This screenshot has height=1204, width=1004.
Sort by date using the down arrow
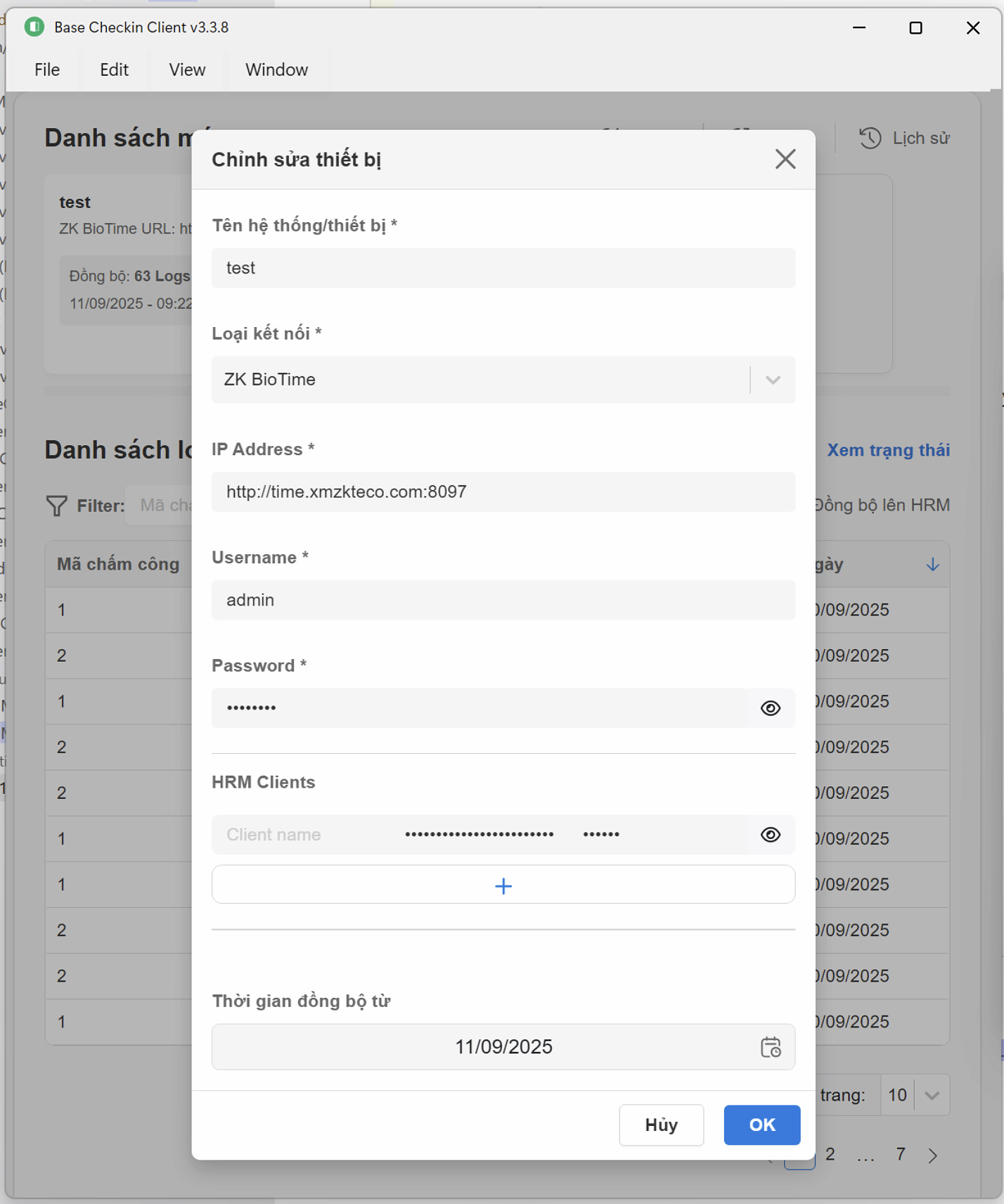(932, 565)
